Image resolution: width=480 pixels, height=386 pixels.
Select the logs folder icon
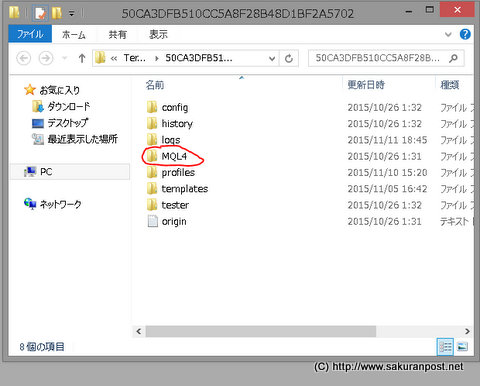pyautogui.click(x=152, y=140)
